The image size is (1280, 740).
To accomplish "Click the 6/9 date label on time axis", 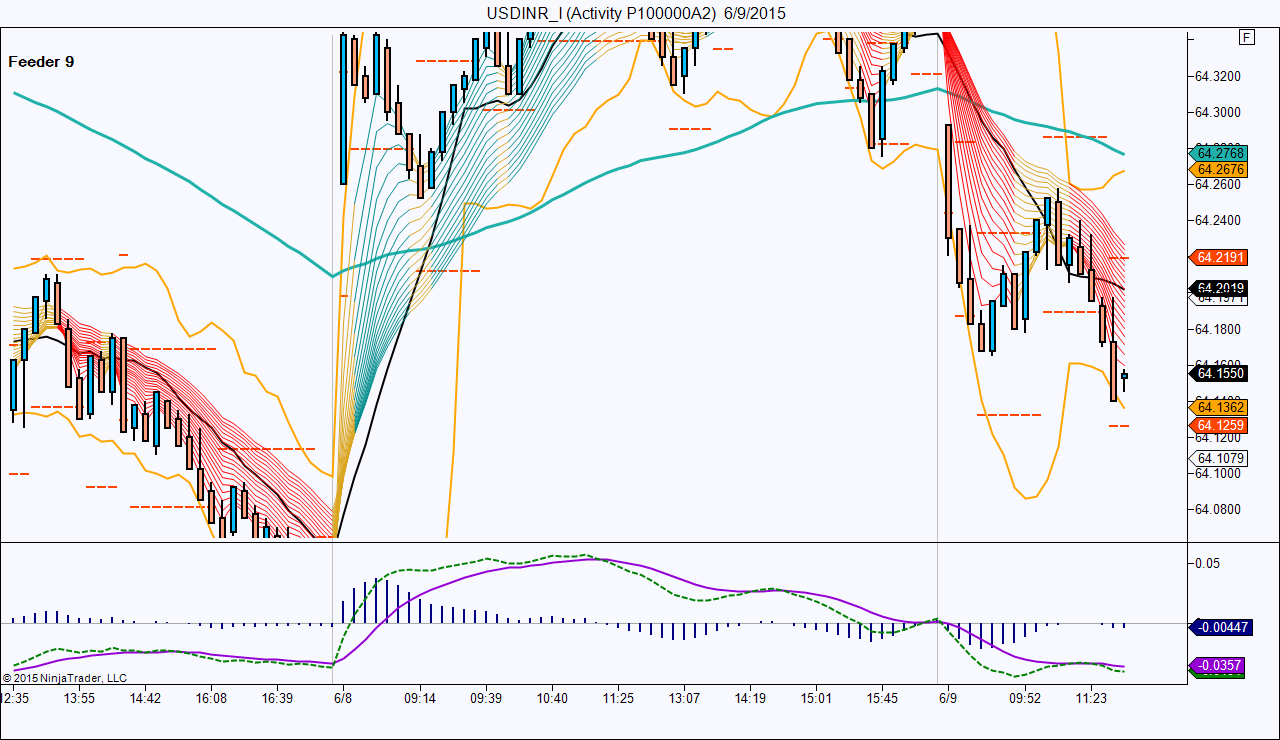I will (947, 698).
